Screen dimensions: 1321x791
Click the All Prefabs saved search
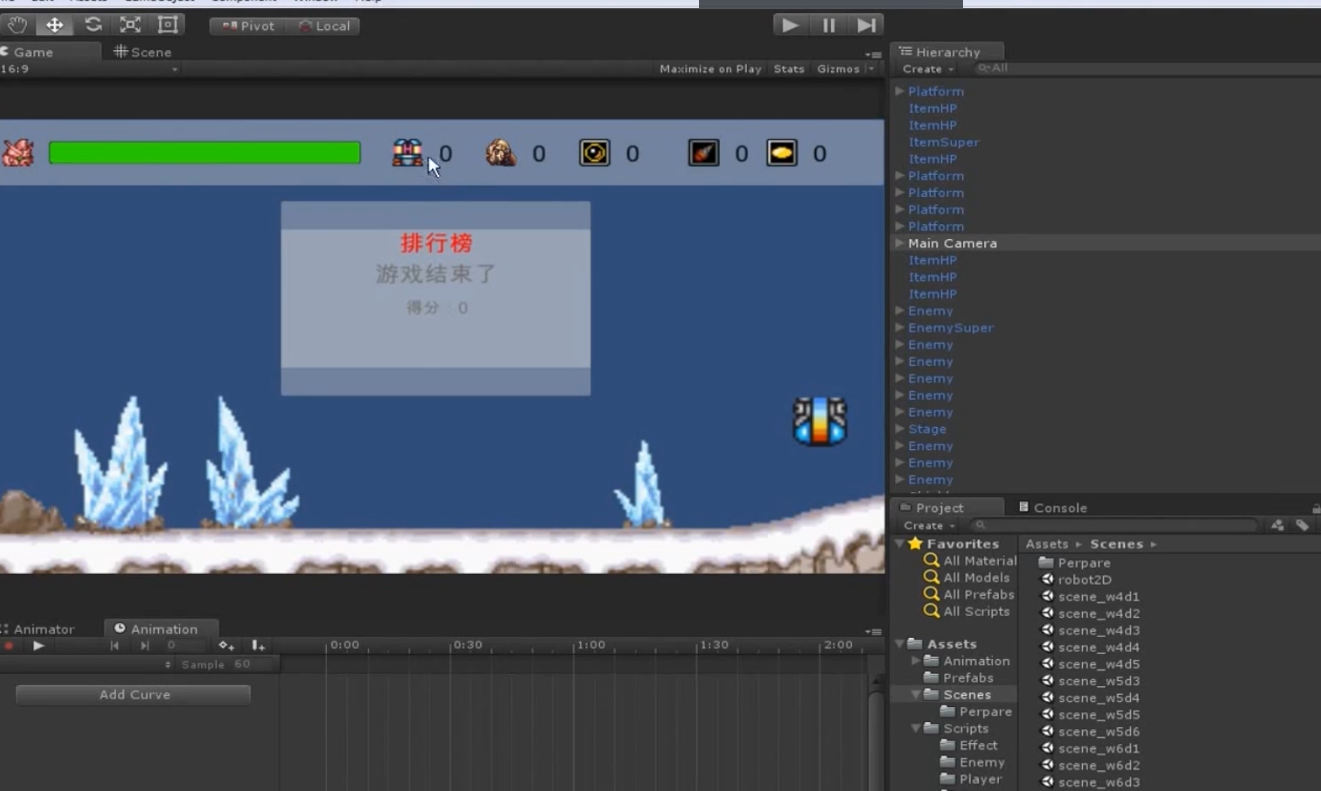pos(968,594)
